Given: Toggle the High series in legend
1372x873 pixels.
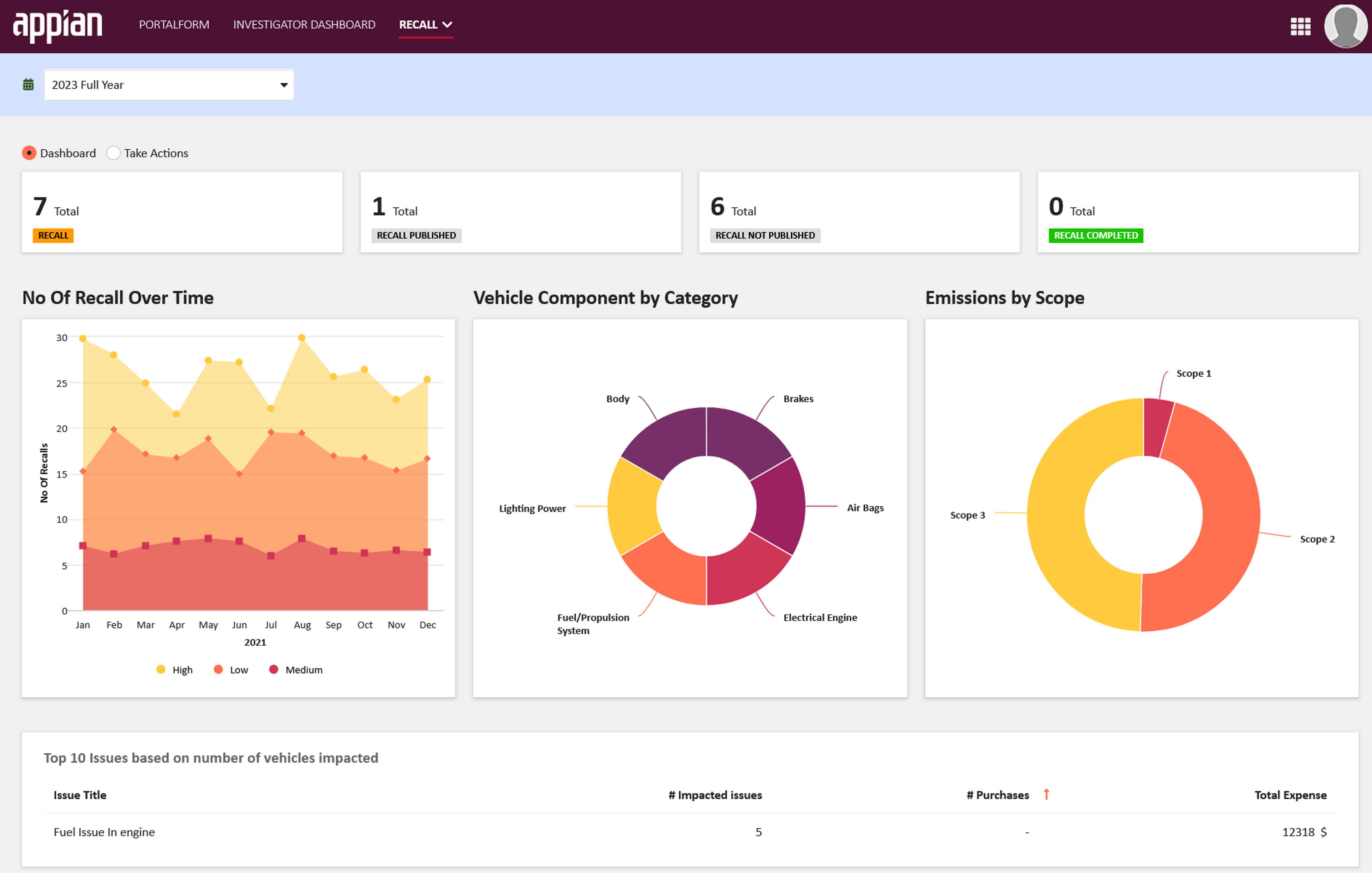Looking at the screenshot, I should coord(174,670).
